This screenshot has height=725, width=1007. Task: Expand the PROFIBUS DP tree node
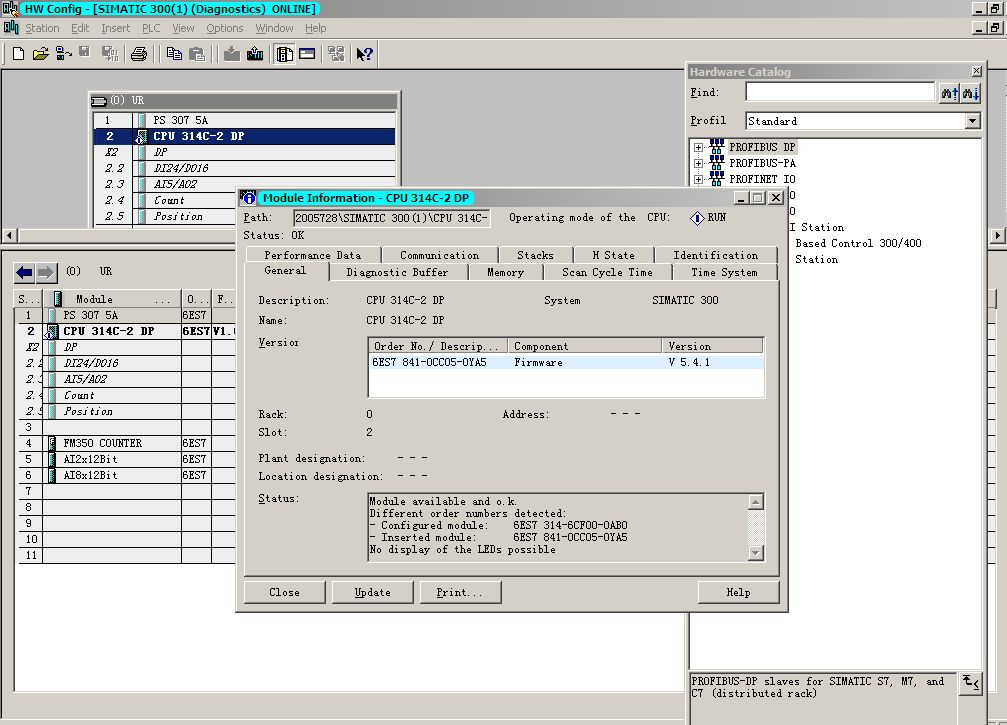(x=698, y=148)
